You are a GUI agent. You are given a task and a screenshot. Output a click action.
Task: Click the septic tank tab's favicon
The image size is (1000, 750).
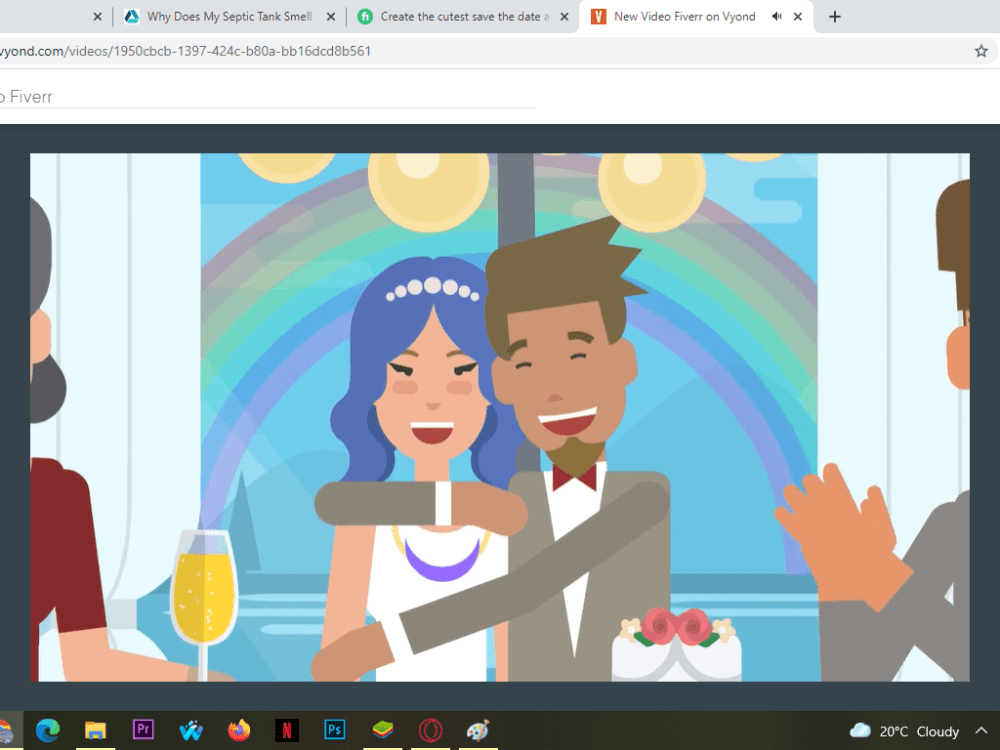click(x=131, y=17)
